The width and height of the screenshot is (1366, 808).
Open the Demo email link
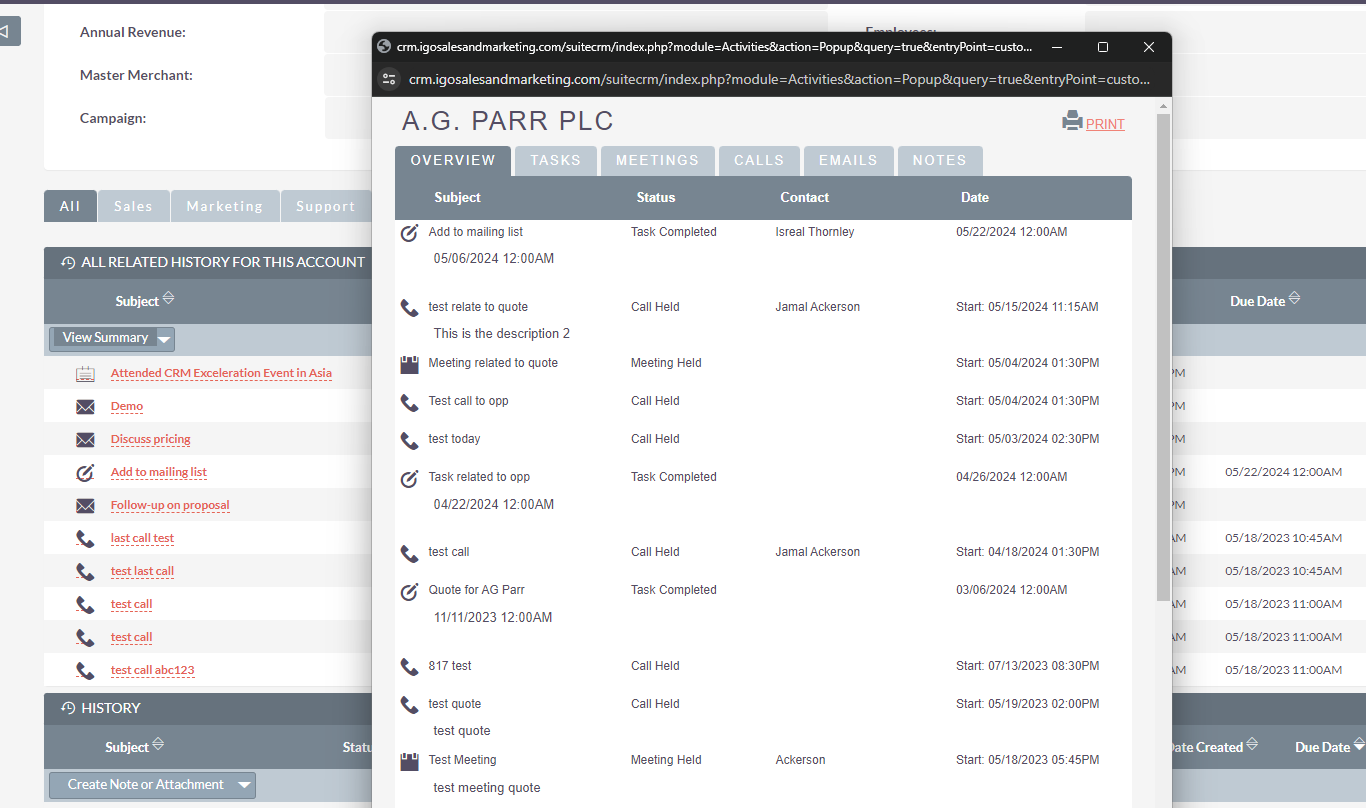[x=127, y=406]
